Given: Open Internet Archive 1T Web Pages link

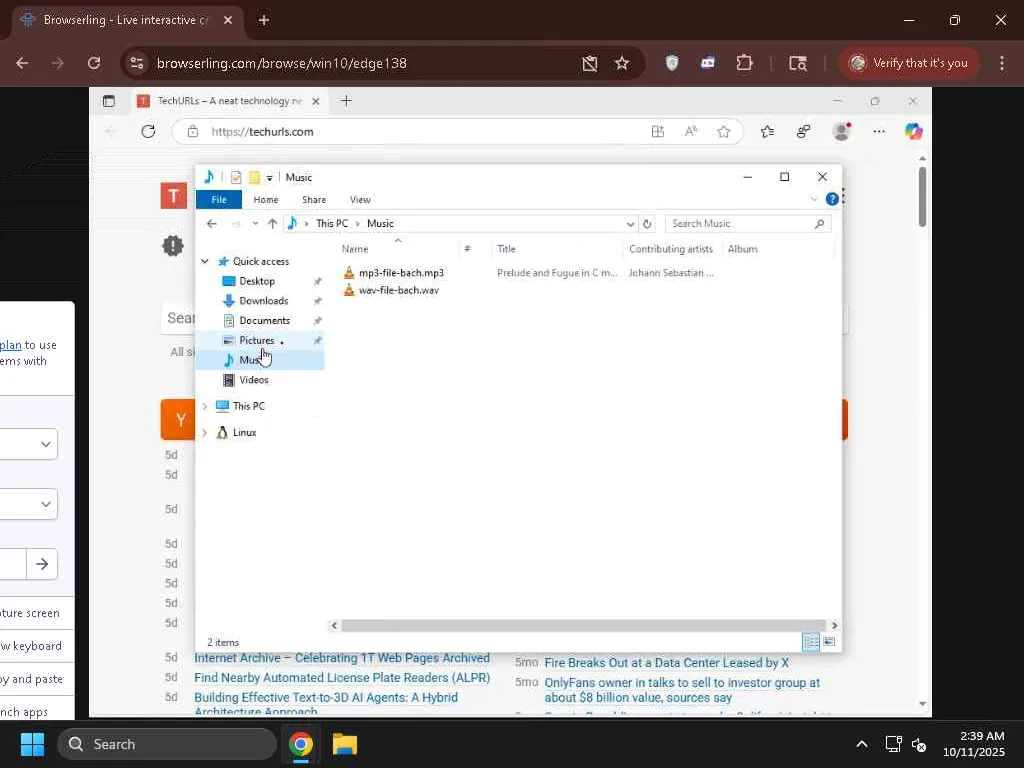Looking at the screenshot, I should [342, 658].
